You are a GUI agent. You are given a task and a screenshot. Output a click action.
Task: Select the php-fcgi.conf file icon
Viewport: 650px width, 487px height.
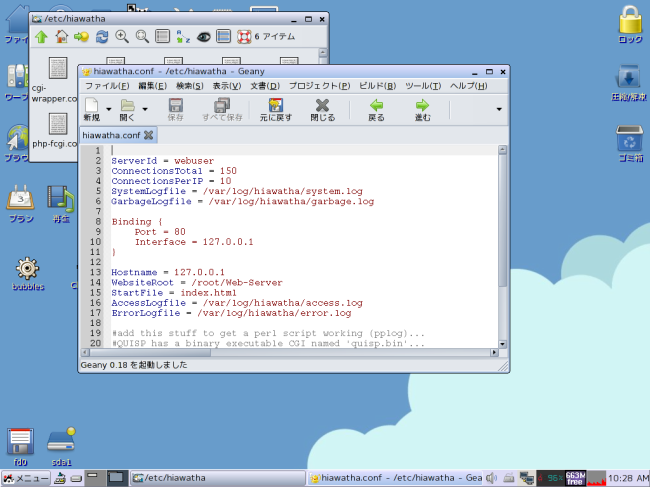coord(58,124)
